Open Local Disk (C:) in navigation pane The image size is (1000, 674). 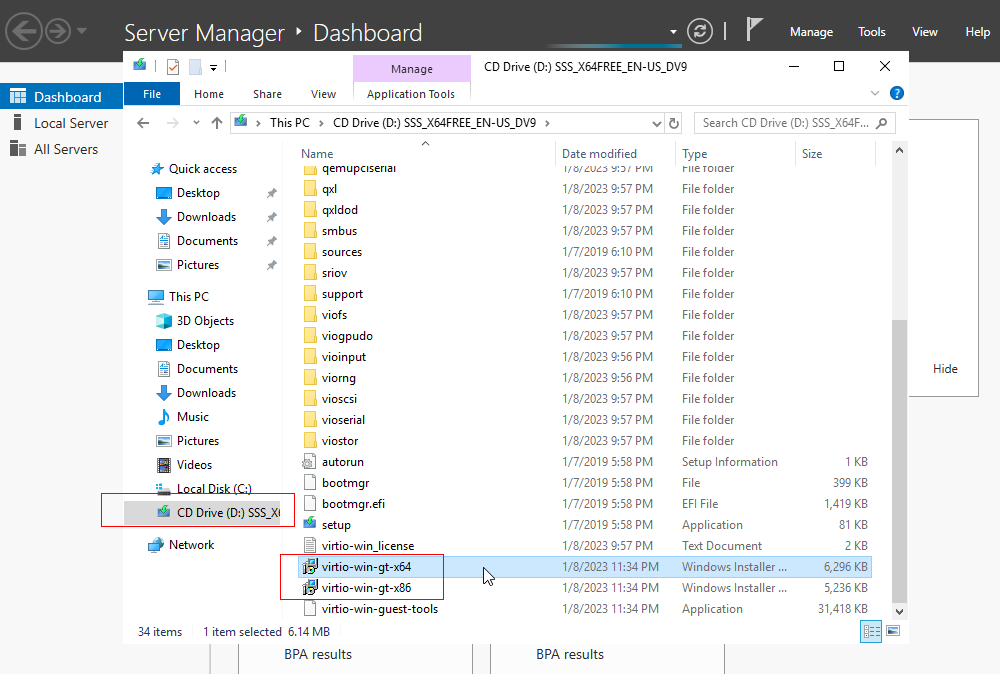tap(214, 488)
